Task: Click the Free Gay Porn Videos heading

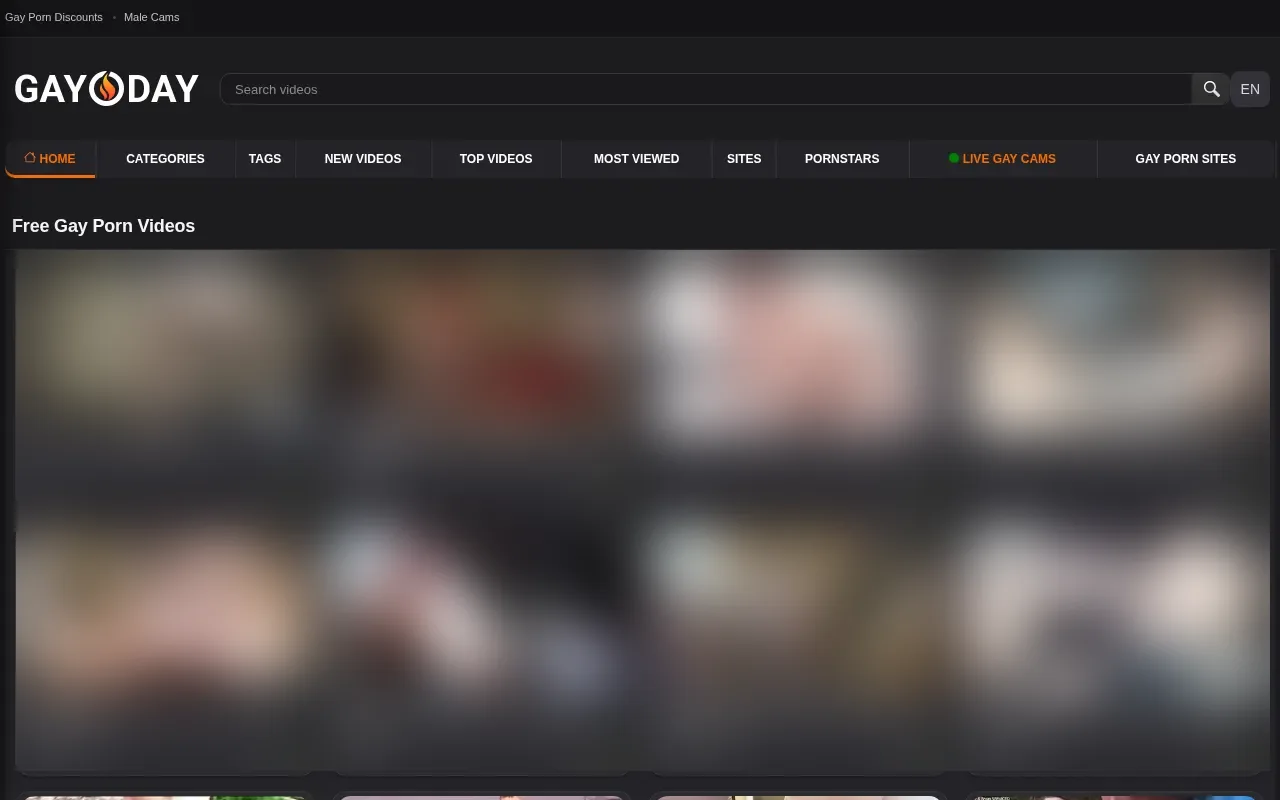Action: coord(103,226)
